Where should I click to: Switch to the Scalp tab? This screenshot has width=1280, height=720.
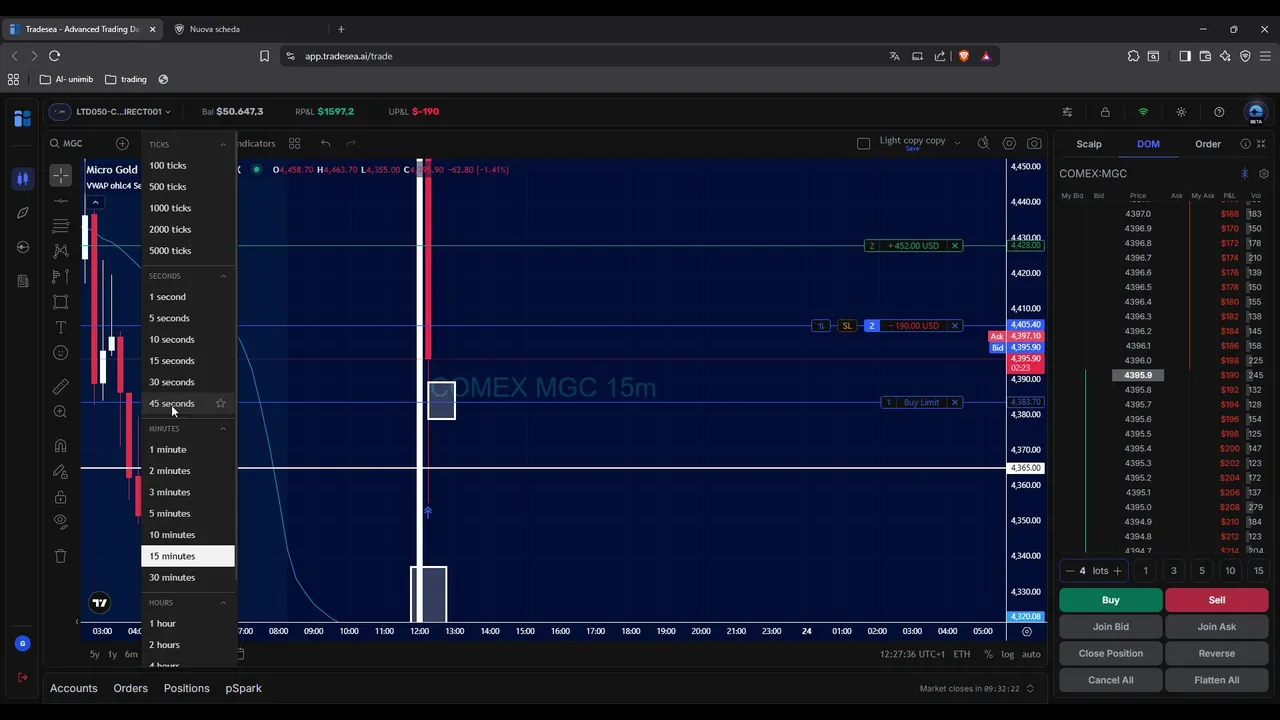(x=1089, y=144)
